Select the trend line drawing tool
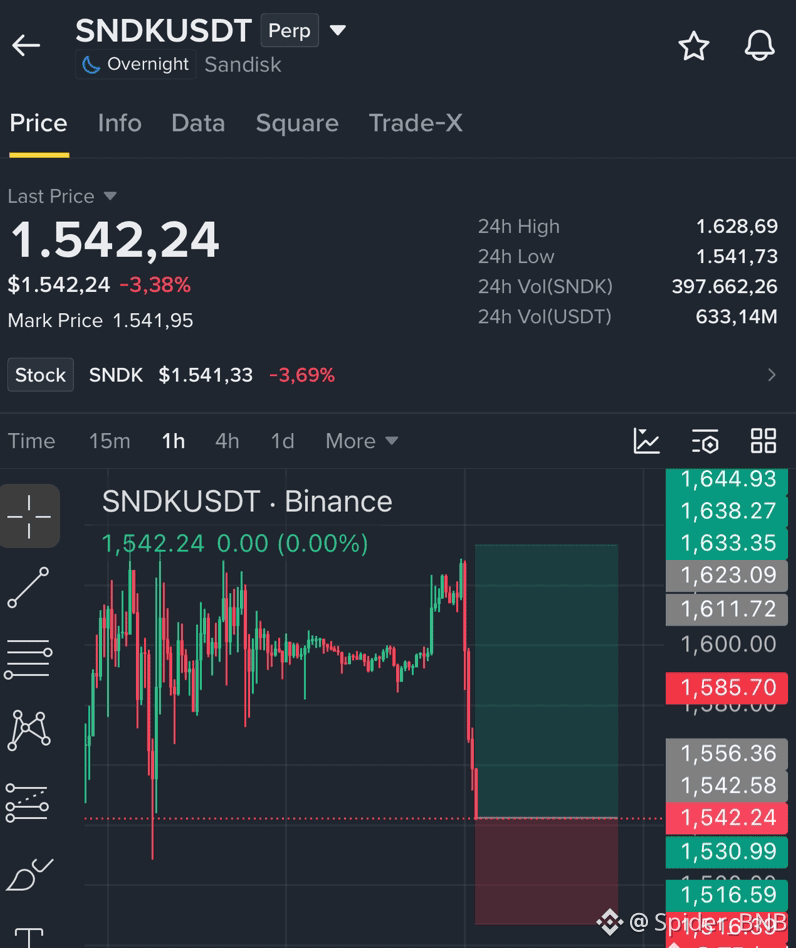The image size is (796, 948). tap(28, 587)
